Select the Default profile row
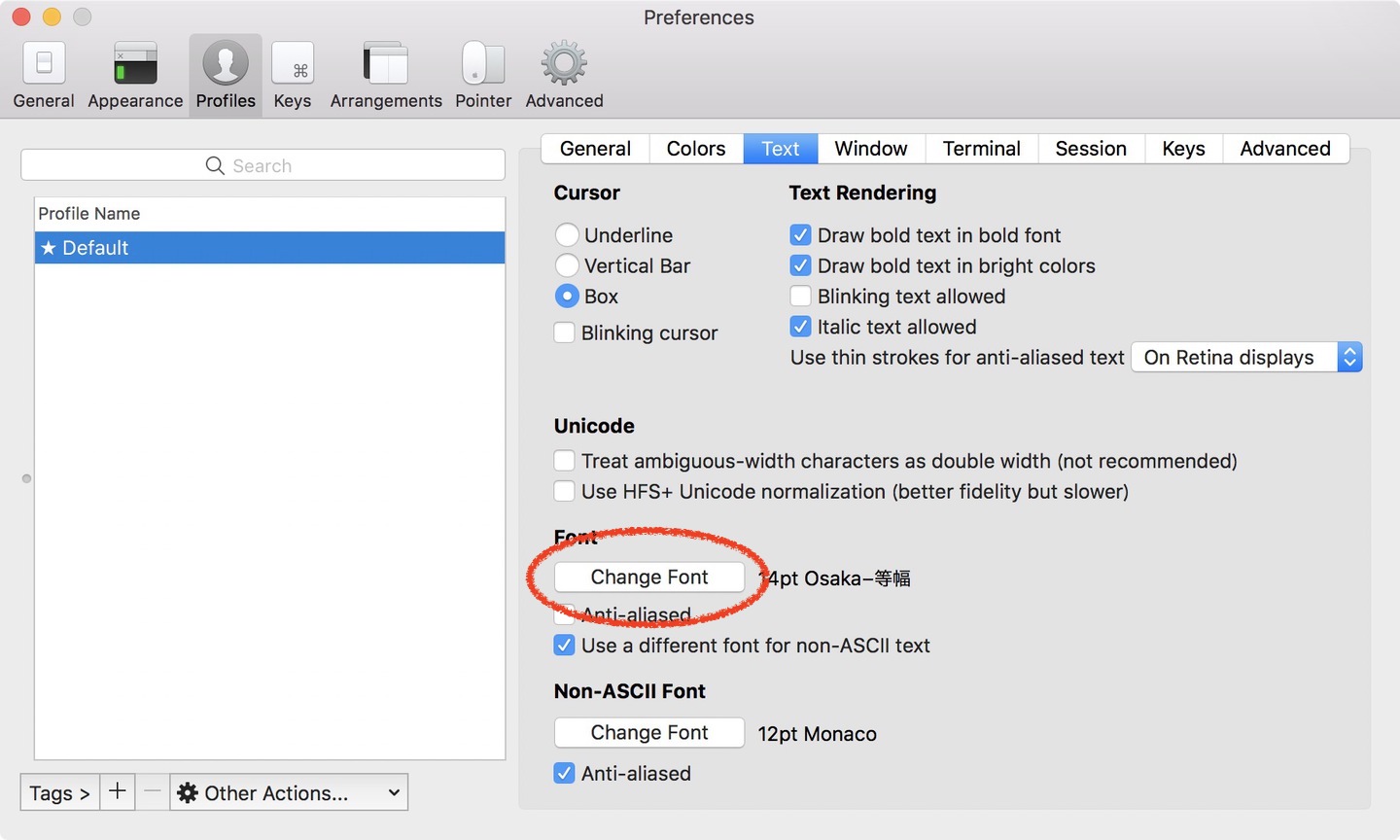 pos(270,248)
